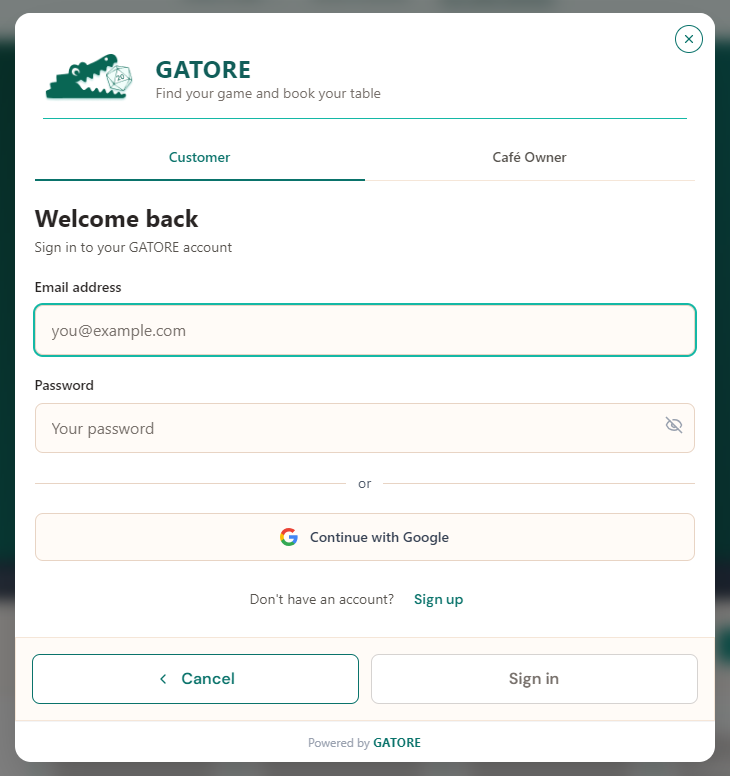
Task: Switch to the Customer tab
Action: 199,157
